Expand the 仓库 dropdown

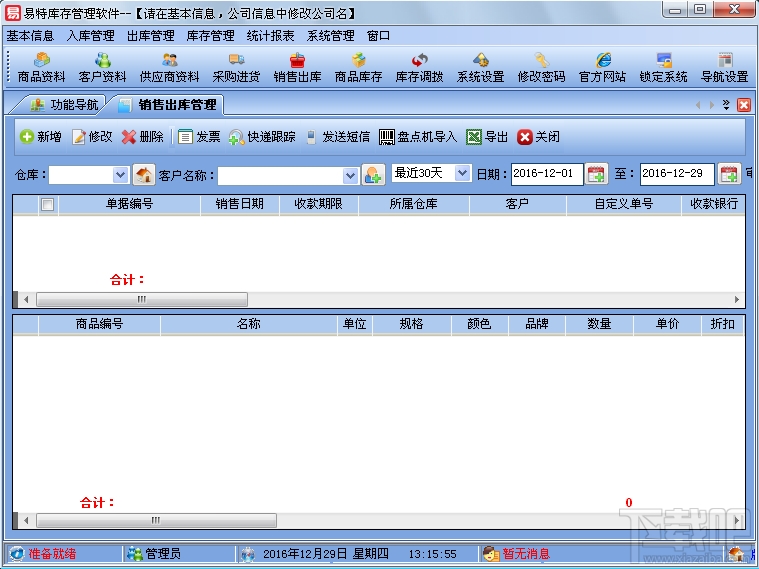click(x=121, y=174)
